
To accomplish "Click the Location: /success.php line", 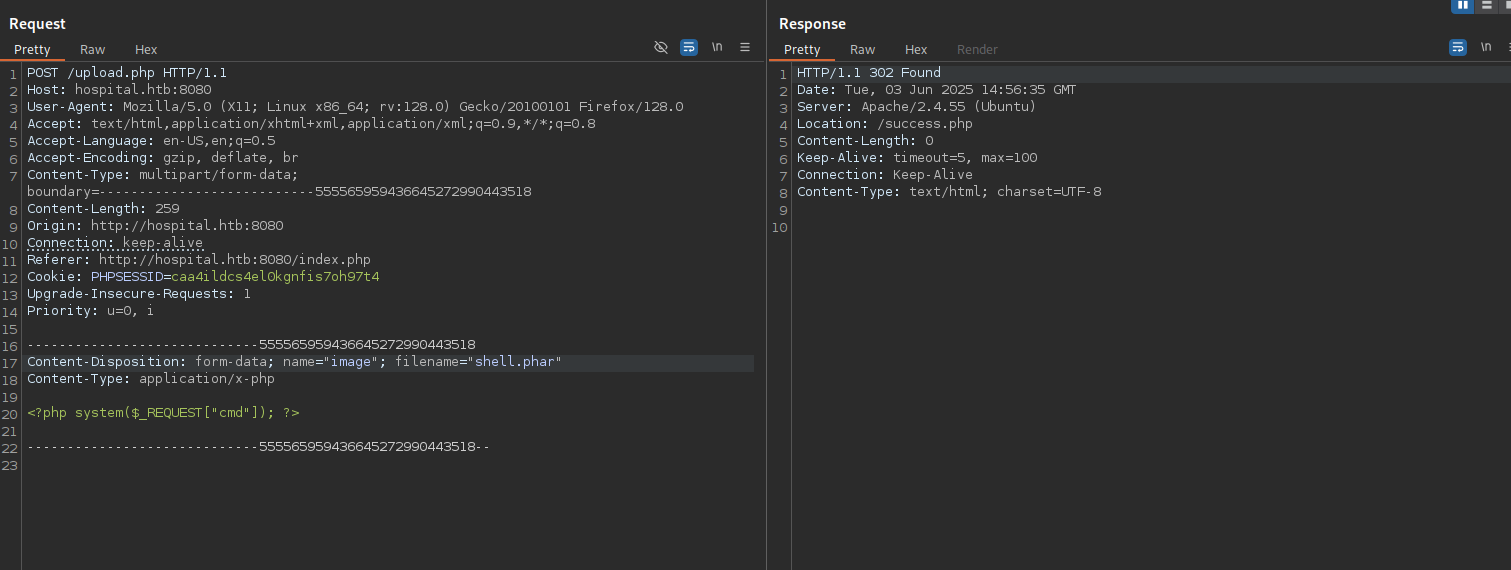I will (x=885, y=124).
